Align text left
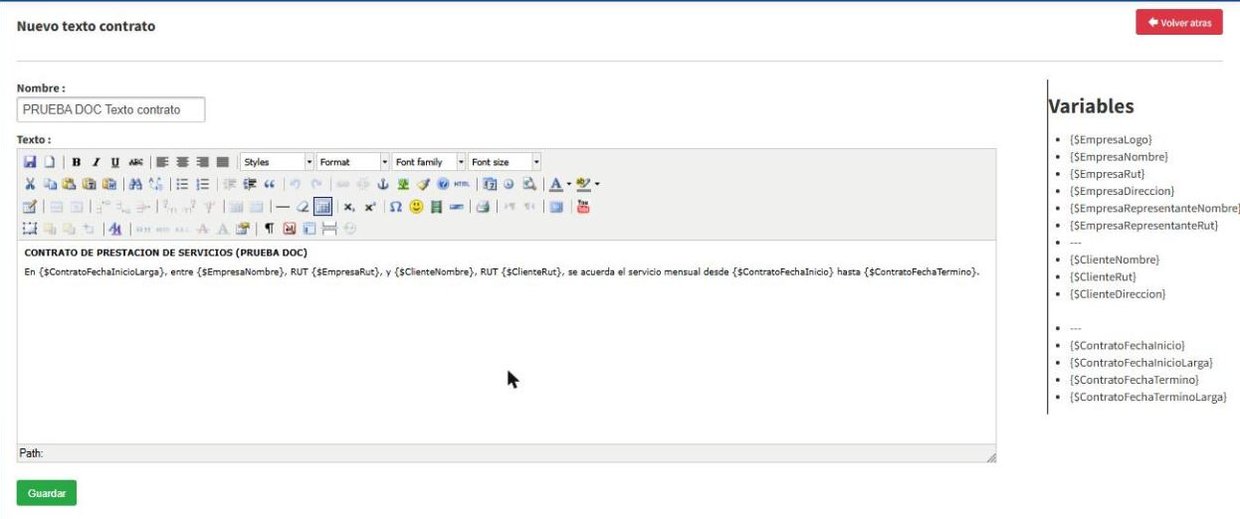This screenshot has width=1240, height=519. [162, 162]
